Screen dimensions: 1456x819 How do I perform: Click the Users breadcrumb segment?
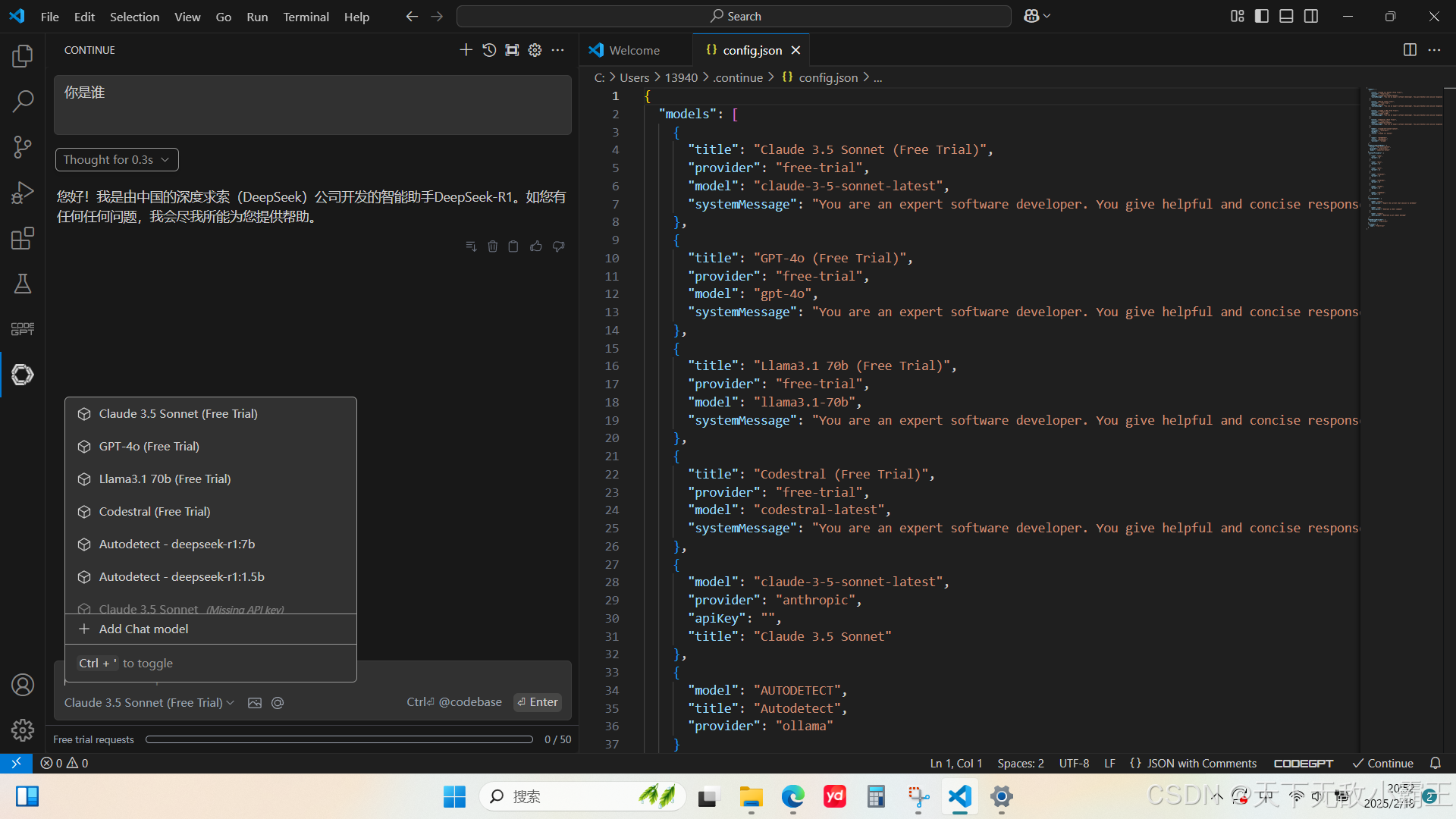634,77
